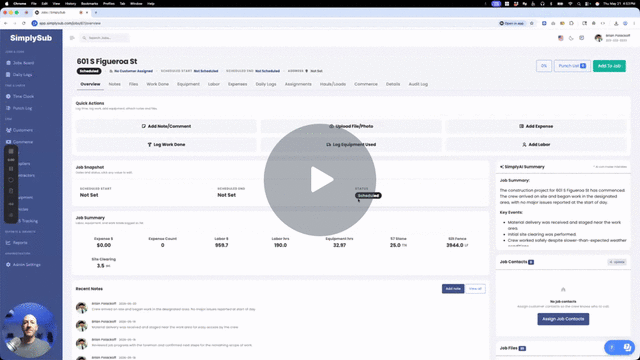Click the Search Jobs field
640x360 pixels.
click(104, 38)
